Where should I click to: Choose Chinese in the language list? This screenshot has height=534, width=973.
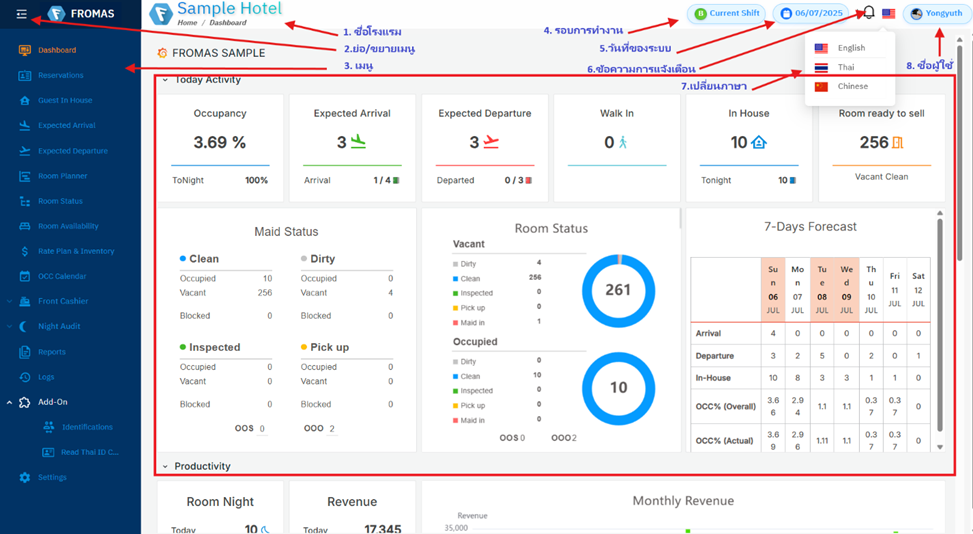coord(851,86)
